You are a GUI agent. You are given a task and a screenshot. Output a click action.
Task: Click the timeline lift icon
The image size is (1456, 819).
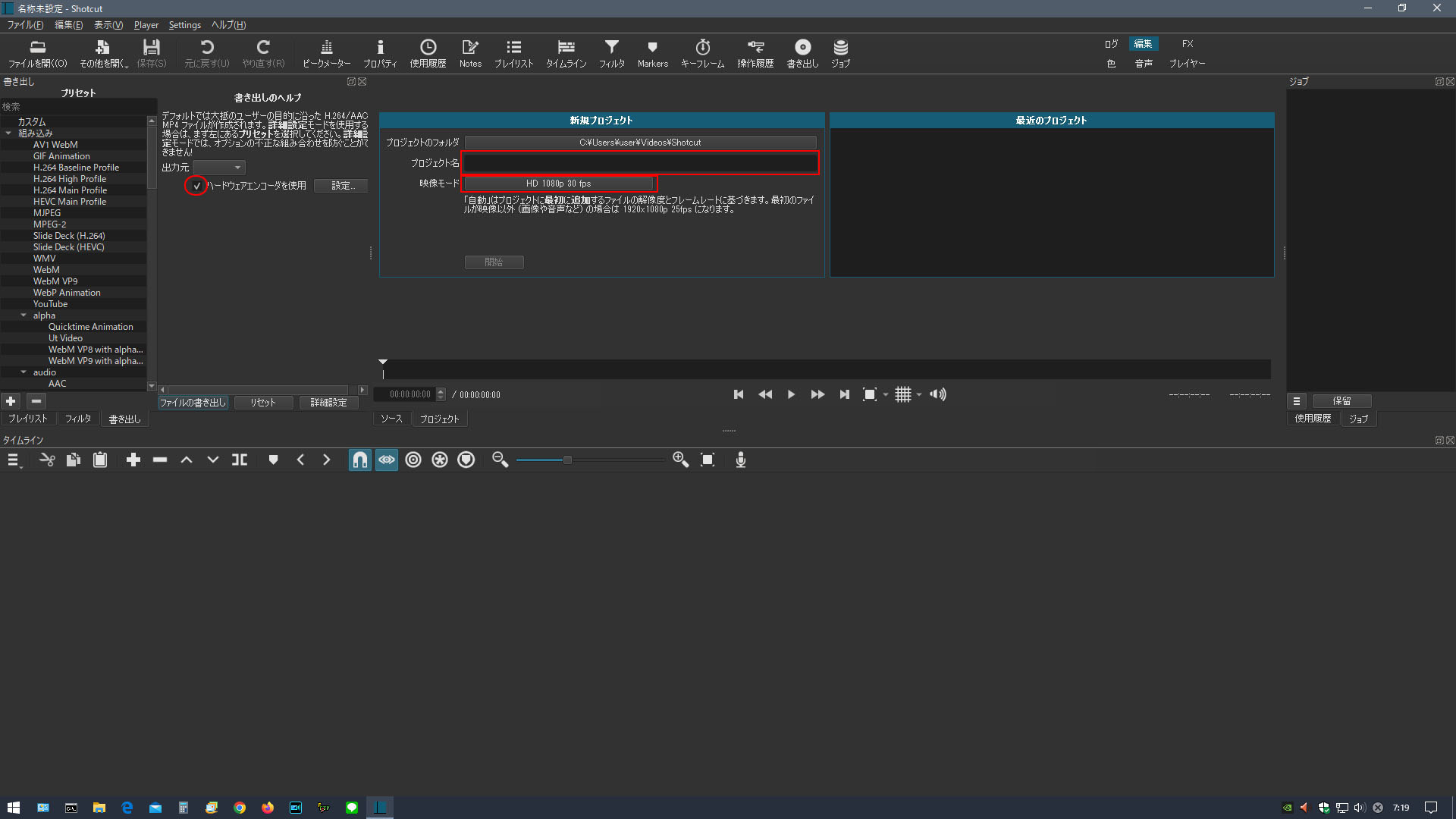[x=187, y=460]
